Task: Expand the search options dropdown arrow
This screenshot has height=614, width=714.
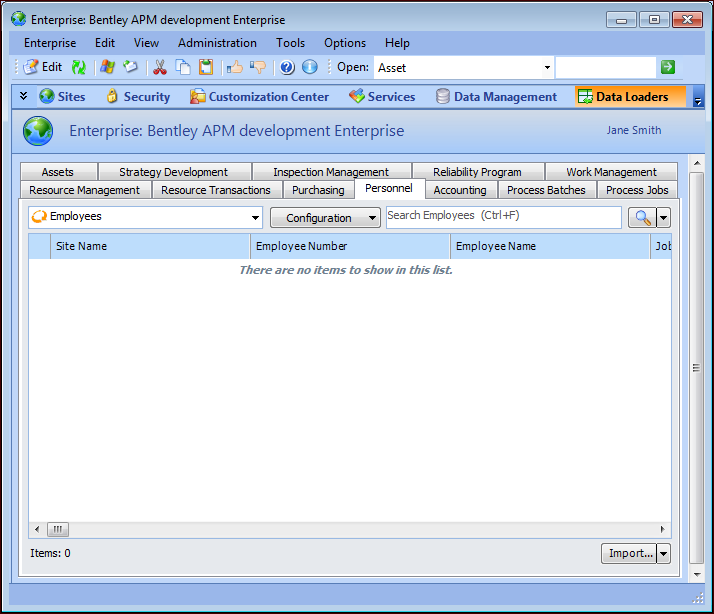Action: click(x=663, y=218)
